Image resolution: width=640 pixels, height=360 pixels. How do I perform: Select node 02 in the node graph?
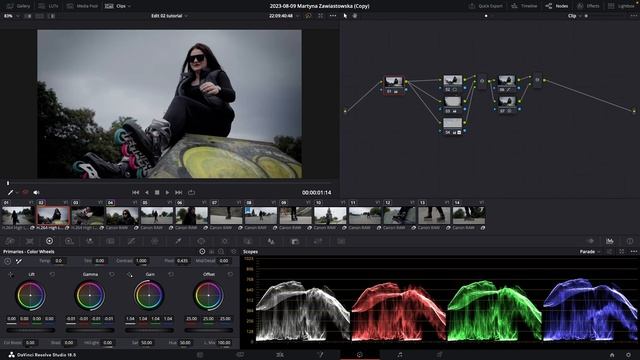click(453, 83)
